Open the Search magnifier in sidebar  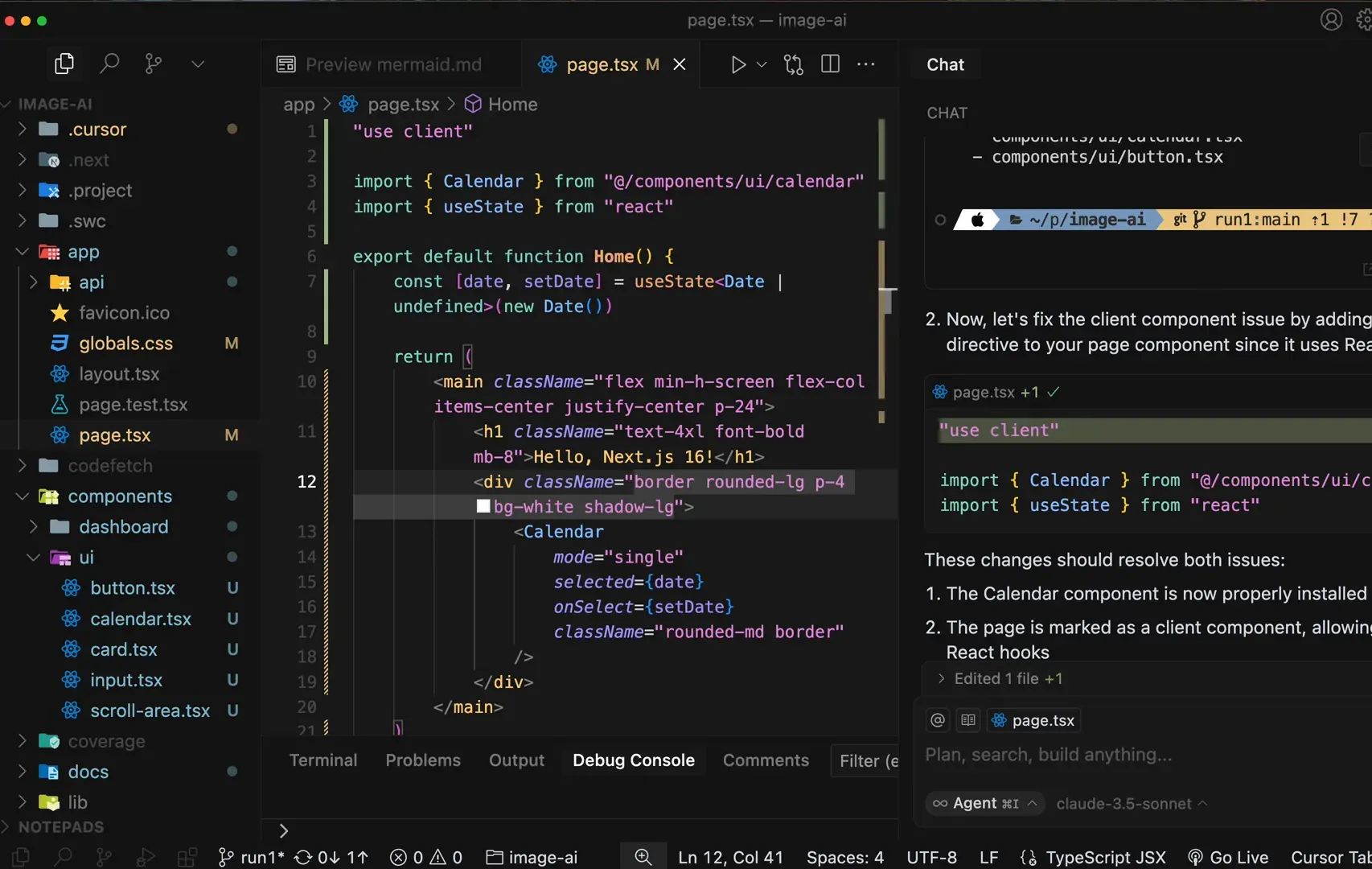(x=109, y=64)
